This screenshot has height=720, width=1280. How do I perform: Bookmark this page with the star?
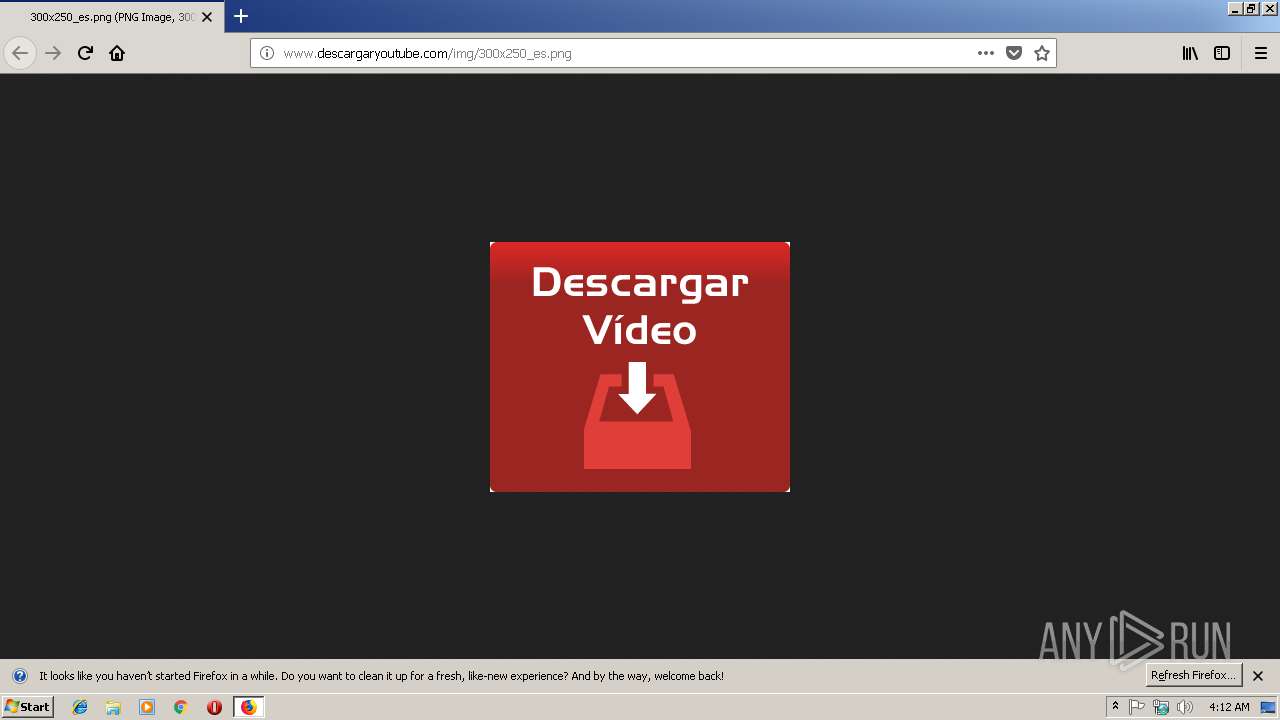coord(1042,53)
